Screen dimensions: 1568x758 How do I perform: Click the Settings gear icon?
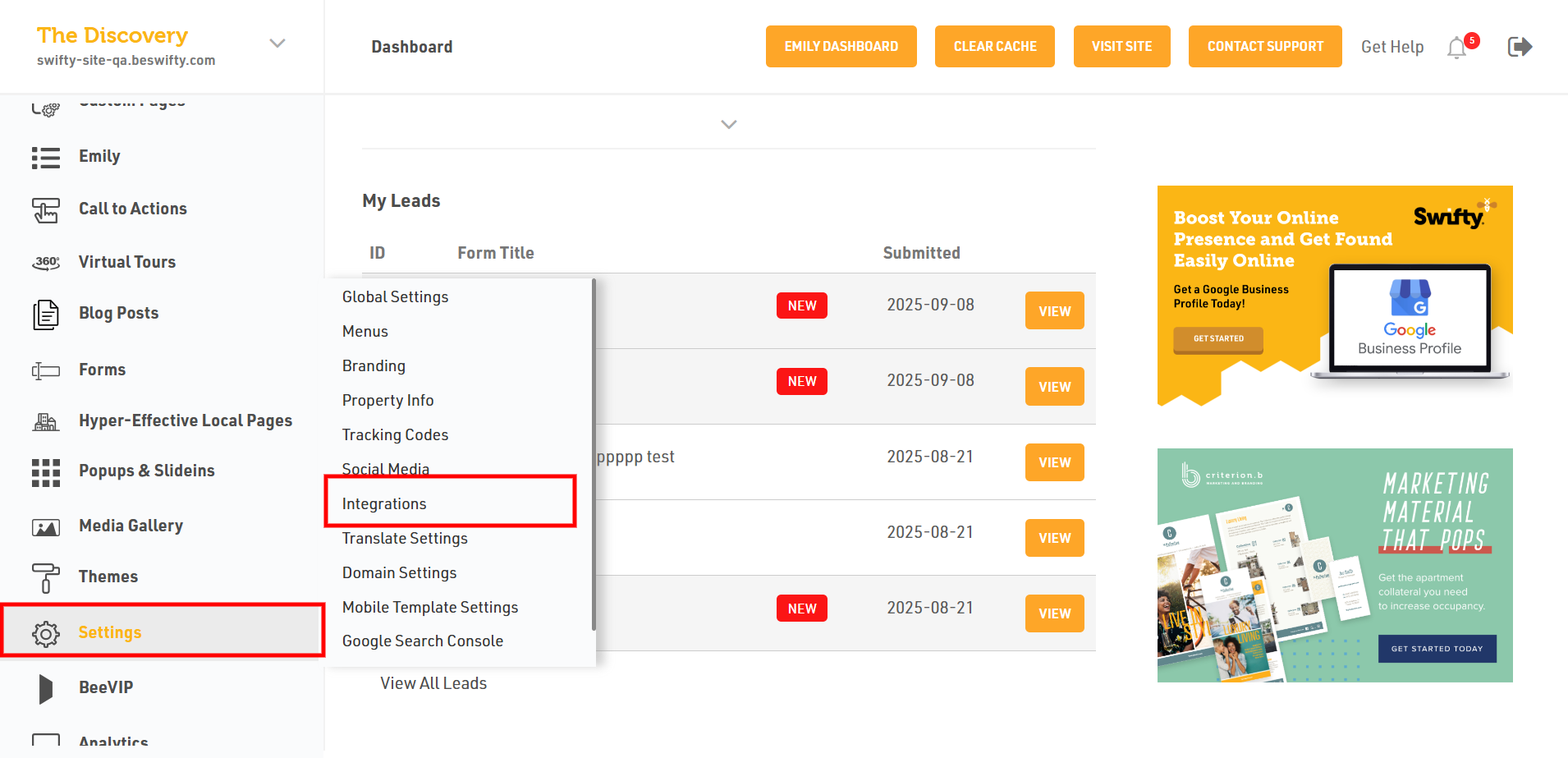click(46, 633)
